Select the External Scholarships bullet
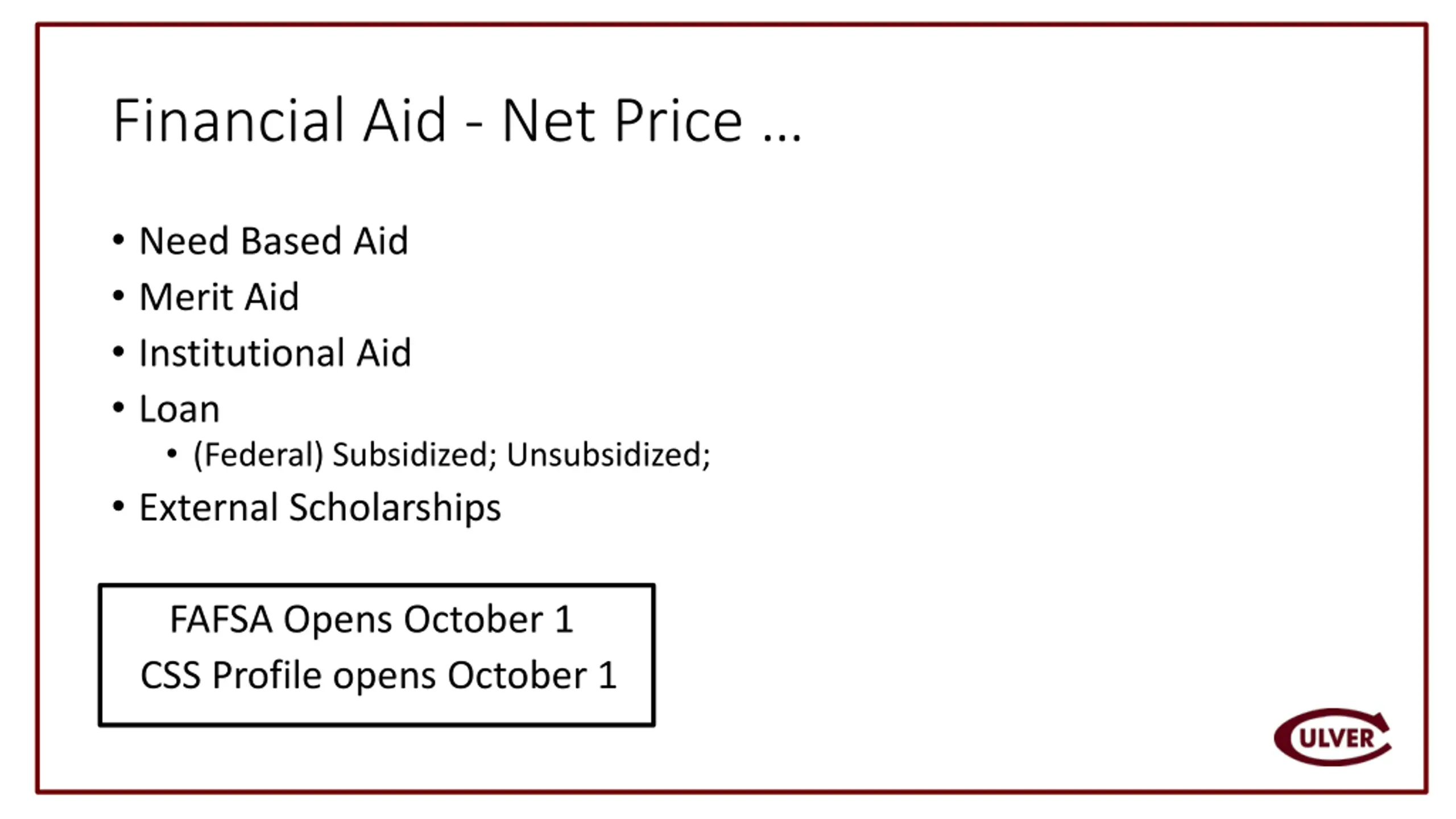 click(320, 507)
